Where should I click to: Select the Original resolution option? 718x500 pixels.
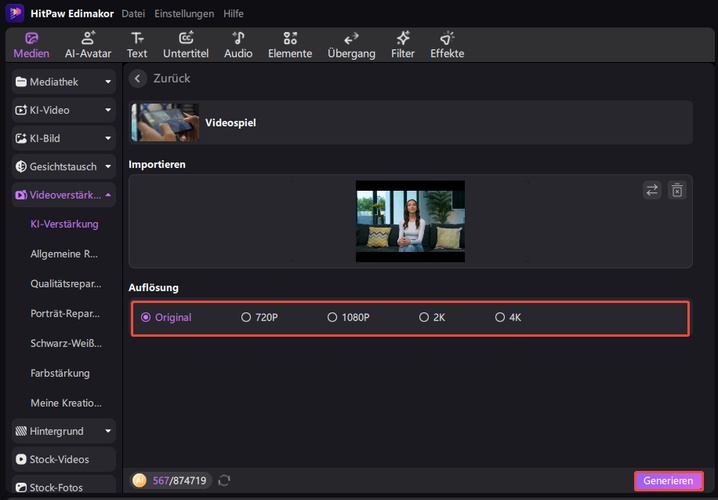point(166,317)
